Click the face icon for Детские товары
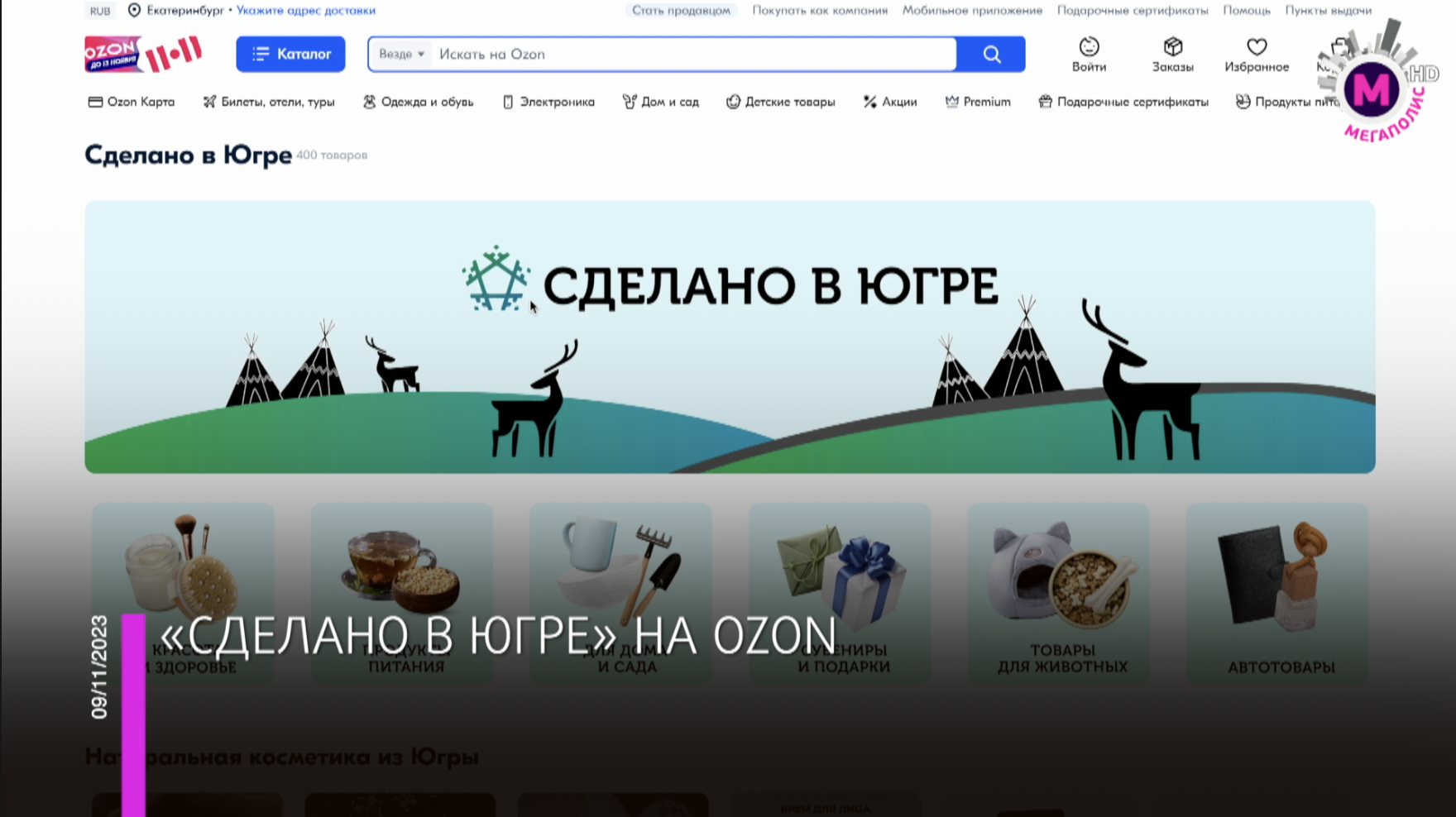This screenshot has height=817, width=1456. 733,102
